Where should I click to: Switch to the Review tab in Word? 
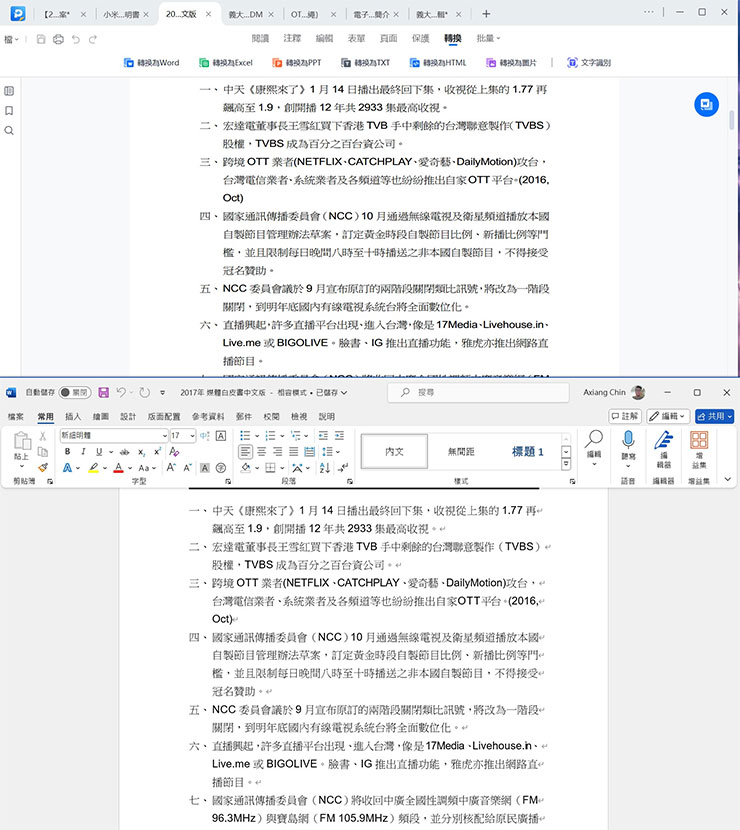272,417
